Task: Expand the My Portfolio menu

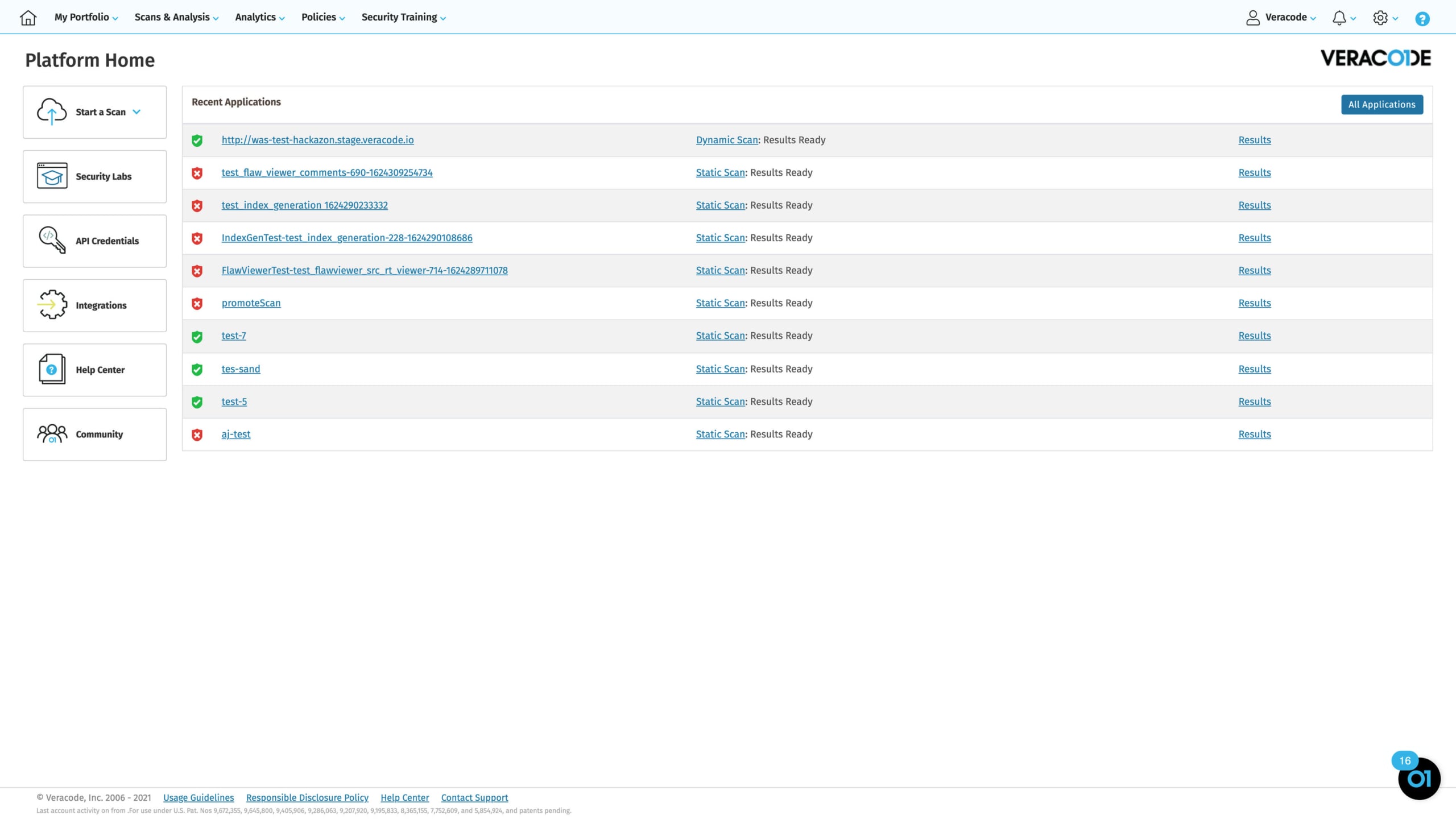Action: click(86, 17)
